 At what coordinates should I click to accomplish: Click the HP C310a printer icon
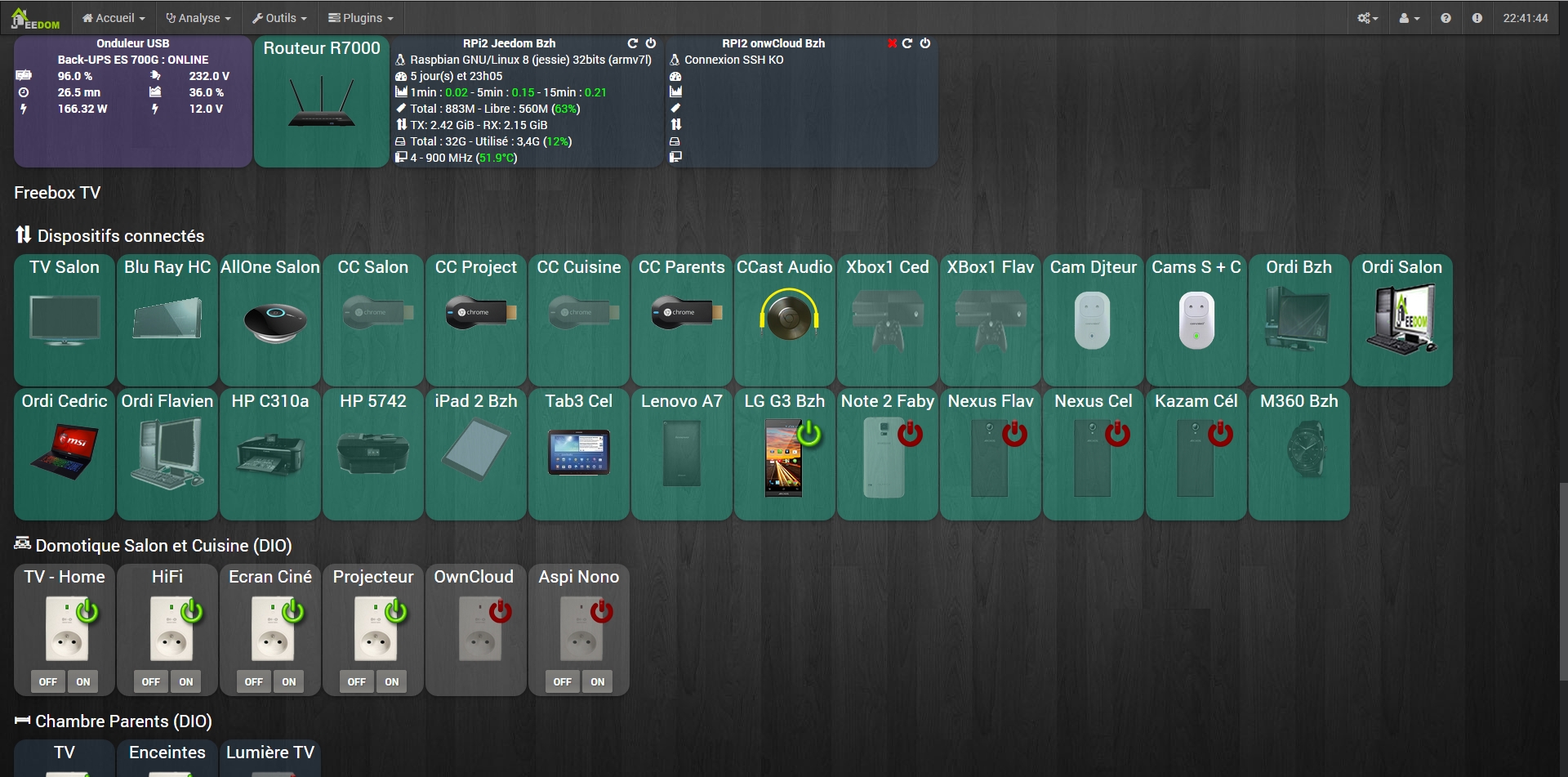(270, 453)
